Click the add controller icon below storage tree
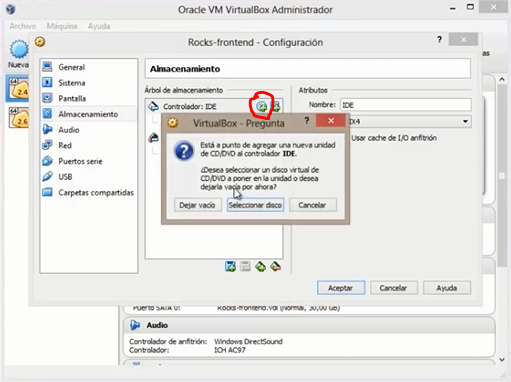This screenshot has height=382, width=511. click(x=230, y=266)
